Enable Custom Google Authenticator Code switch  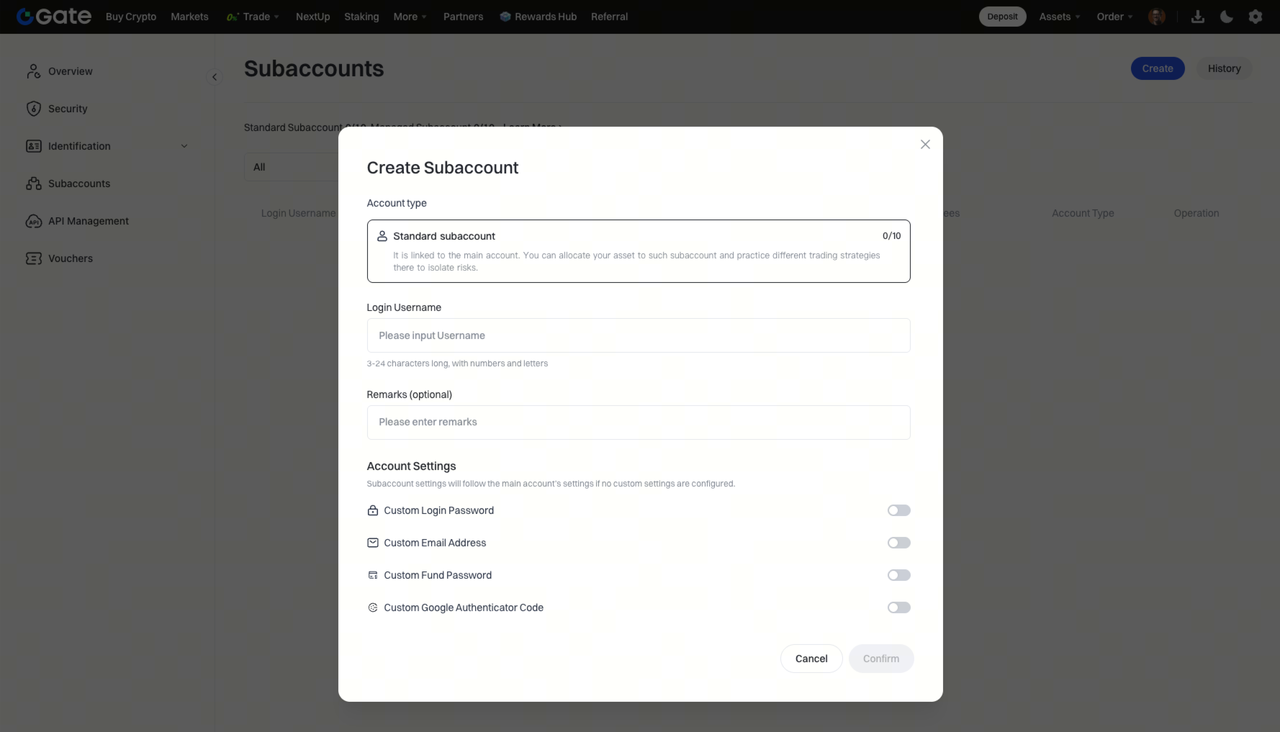point(898,607)
